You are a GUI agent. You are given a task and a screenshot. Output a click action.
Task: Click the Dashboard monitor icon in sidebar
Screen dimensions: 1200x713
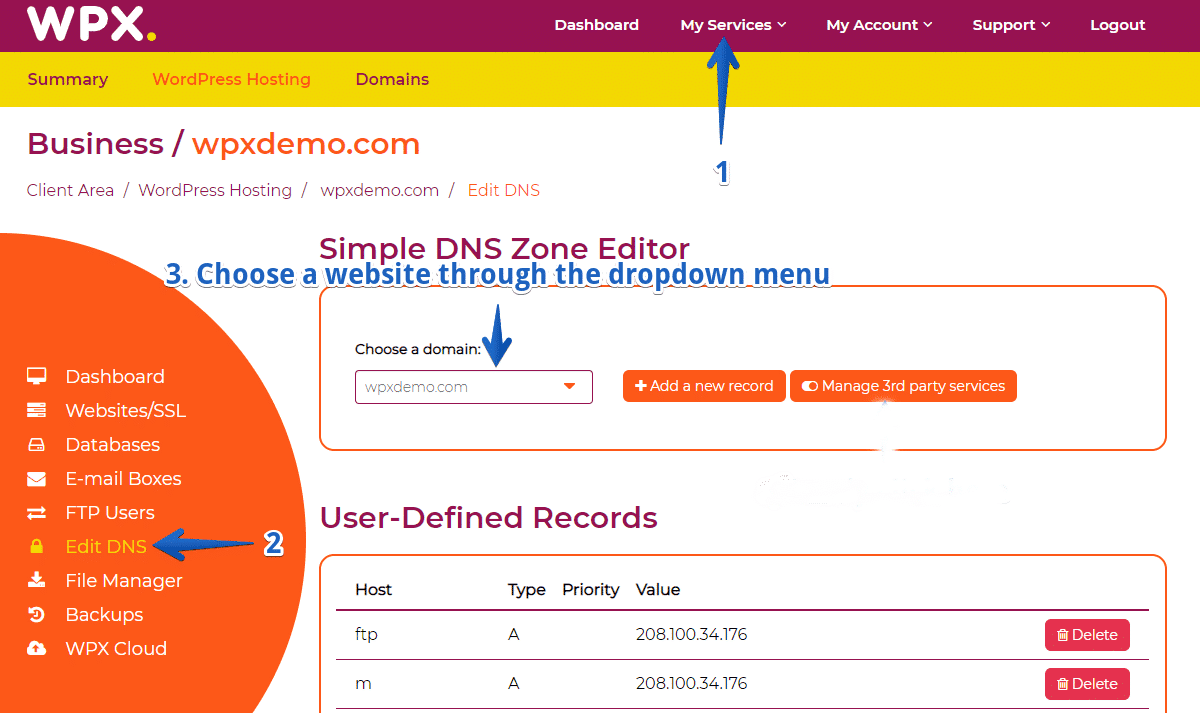[x=37, y=377]
